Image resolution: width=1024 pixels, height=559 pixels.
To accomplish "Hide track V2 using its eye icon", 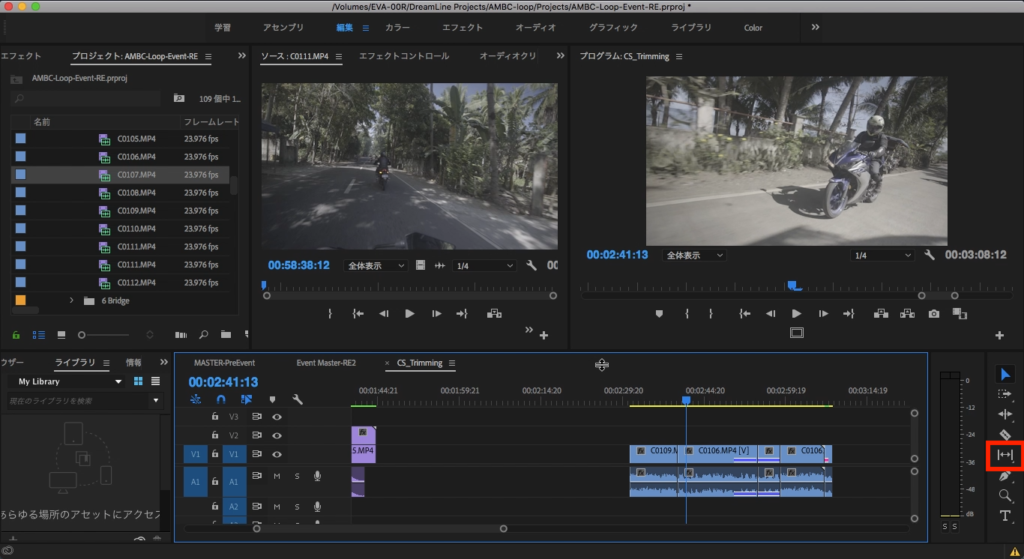I will 277,435.
